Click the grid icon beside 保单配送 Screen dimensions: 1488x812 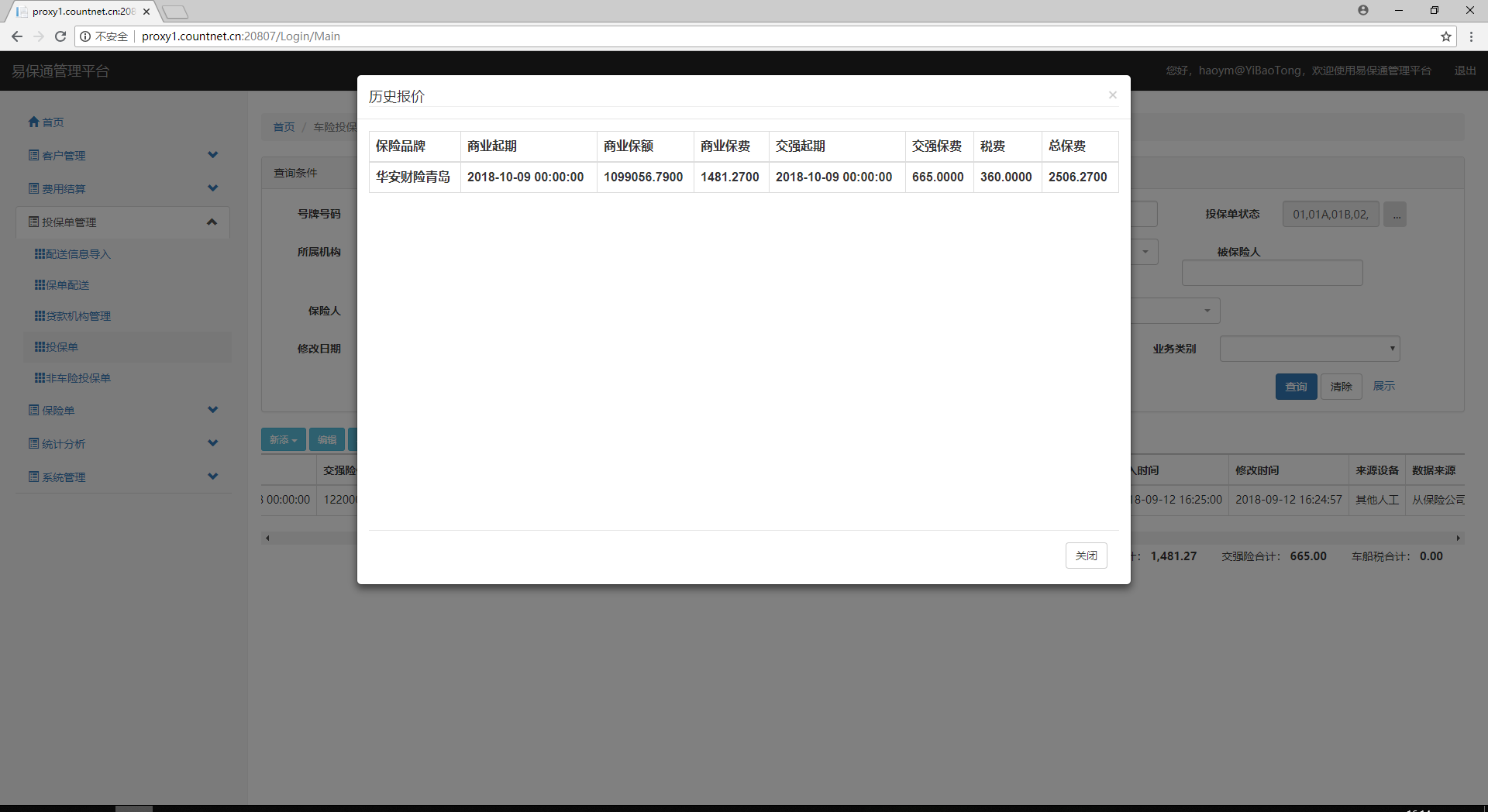click(x=40, y=284)
